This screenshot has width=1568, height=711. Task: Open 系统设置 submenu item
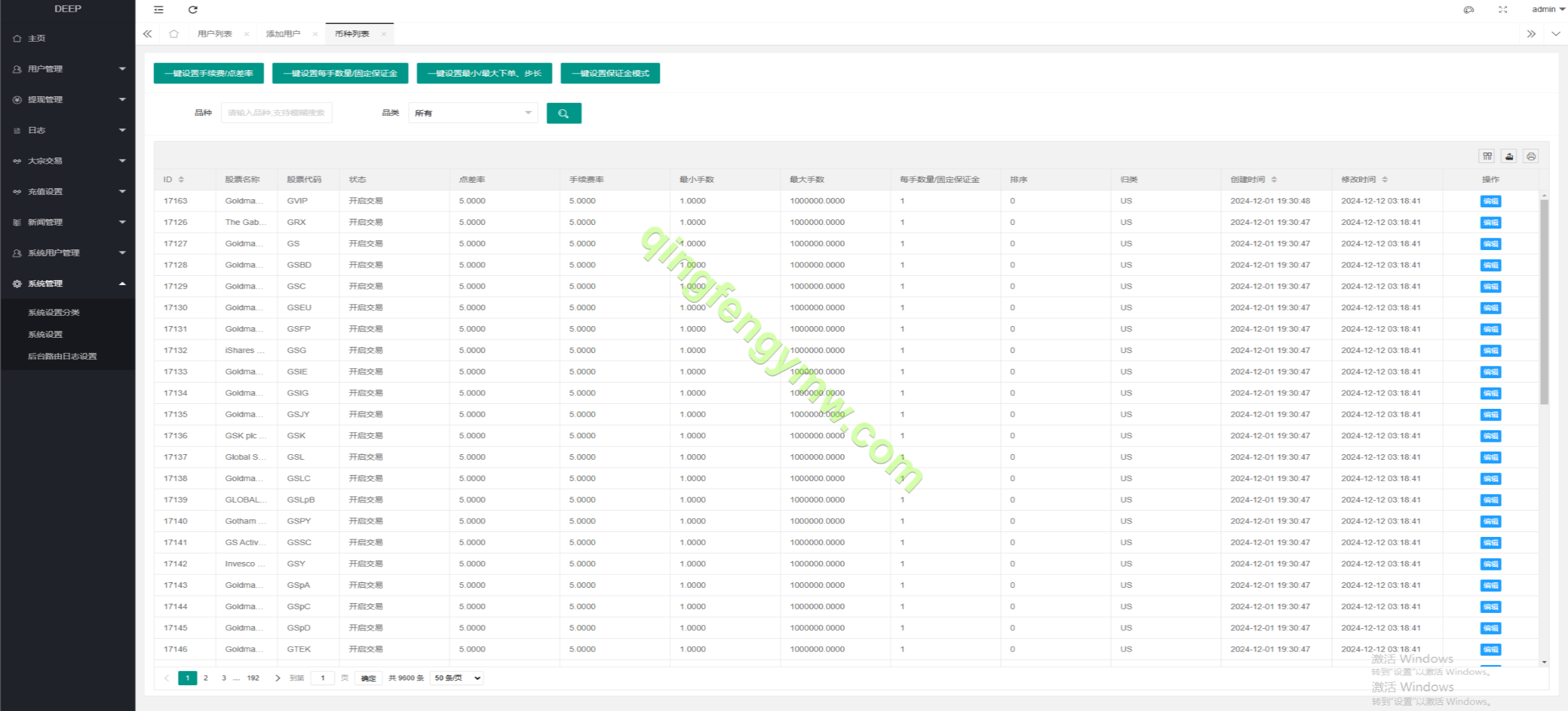click(x=45, y=334)
